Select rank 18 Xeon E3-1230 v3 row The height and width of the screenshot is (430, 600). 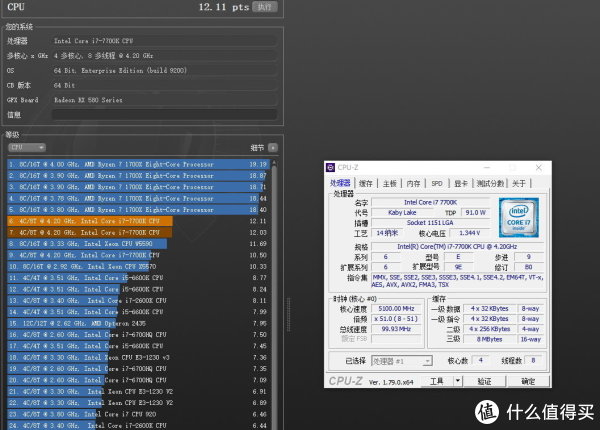tap(139, 357)
